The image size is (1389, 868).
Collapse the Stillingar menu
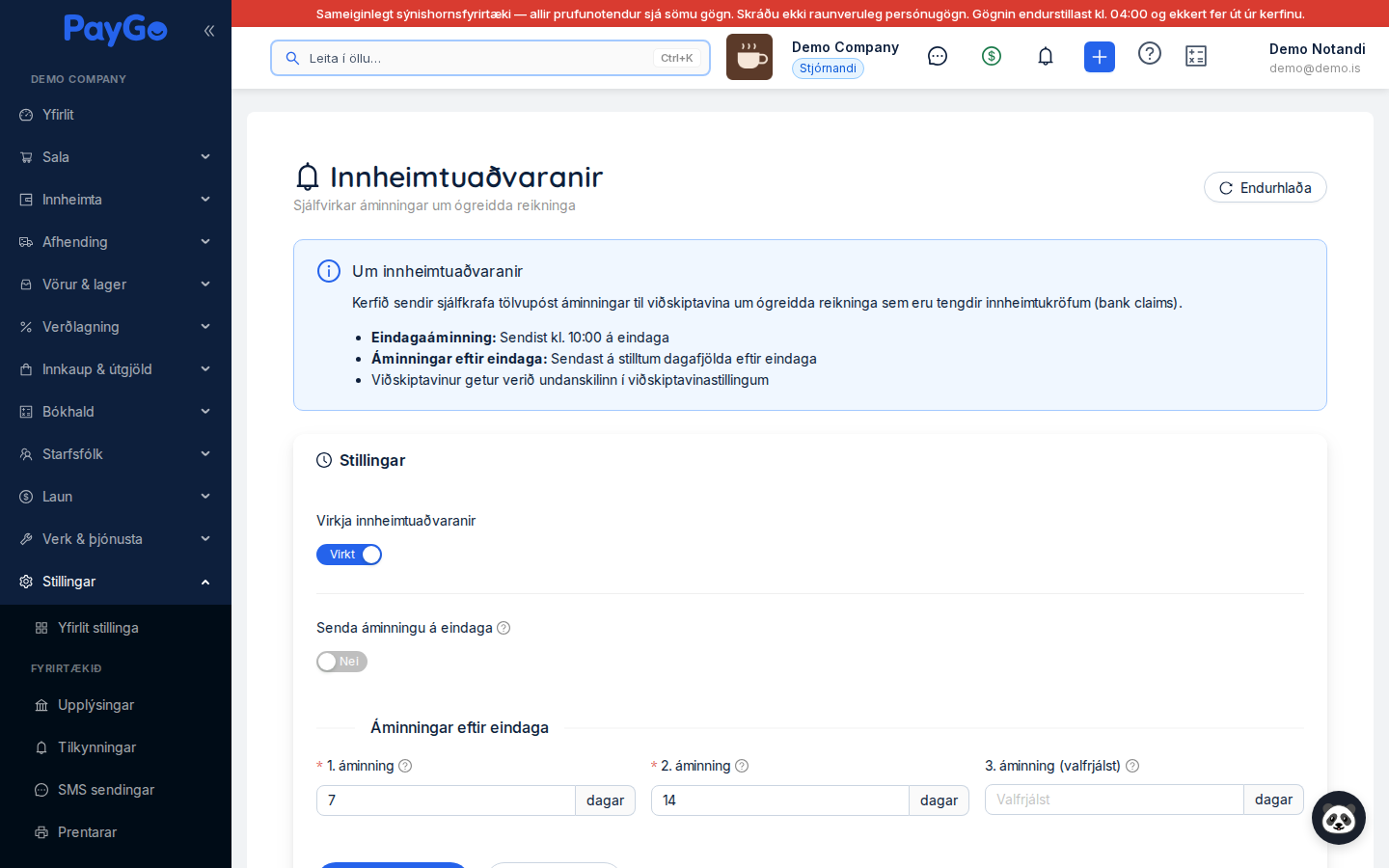(116, 582)
